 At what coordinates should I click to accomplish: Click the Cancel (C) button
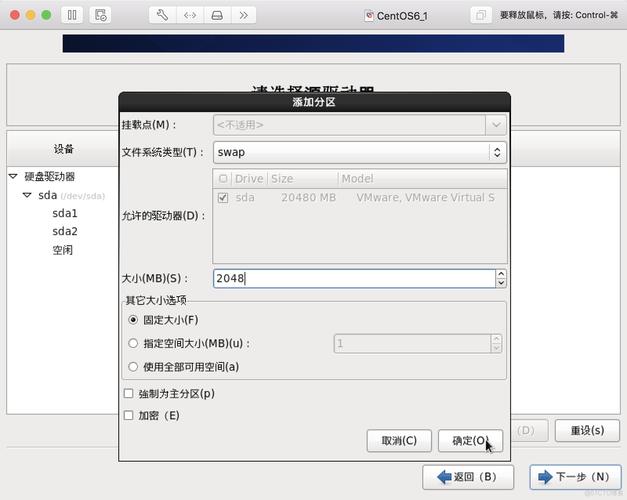pyautogui.click(x=399, y=441)
